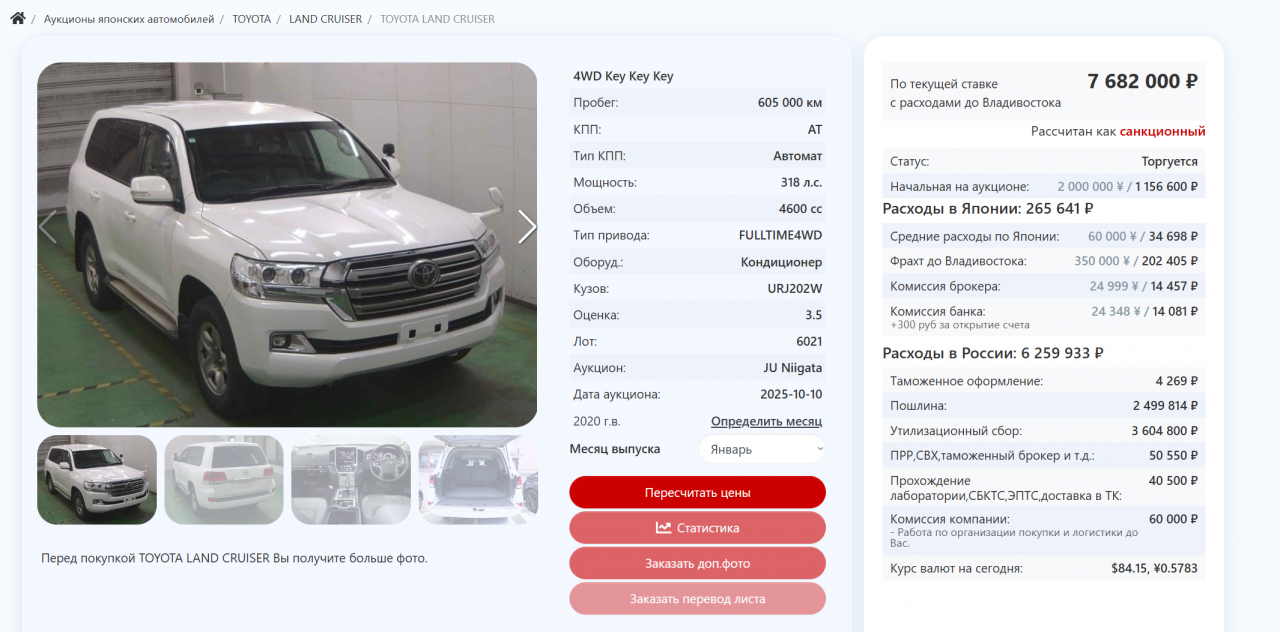Expand the Месяц выпуска dropdown

[762, 450]
